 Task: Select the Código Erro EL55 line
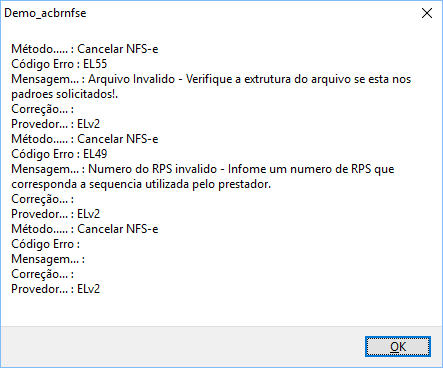pyautogui.click(x=59, y=64)
